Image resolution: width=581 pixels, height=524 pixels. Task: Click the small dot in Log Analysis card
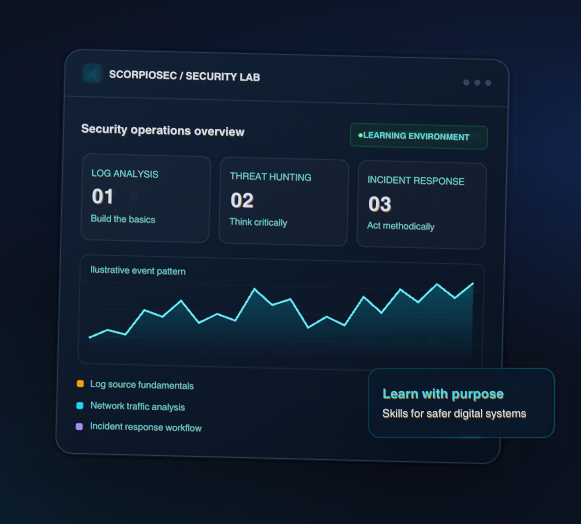point(134,197)
